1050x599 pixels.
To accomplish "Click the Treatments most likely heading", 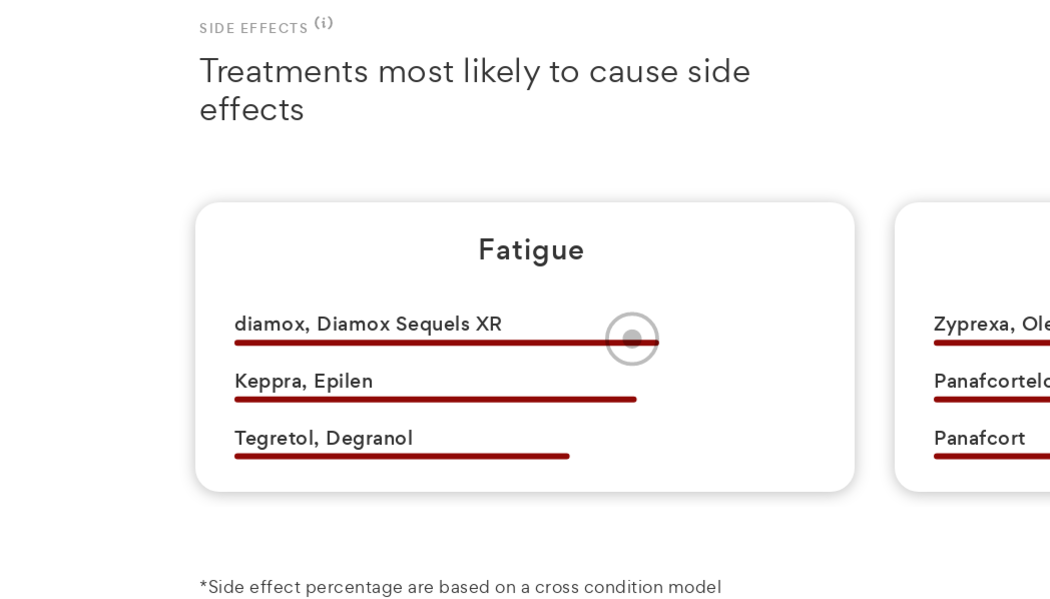I will (474, 90).
